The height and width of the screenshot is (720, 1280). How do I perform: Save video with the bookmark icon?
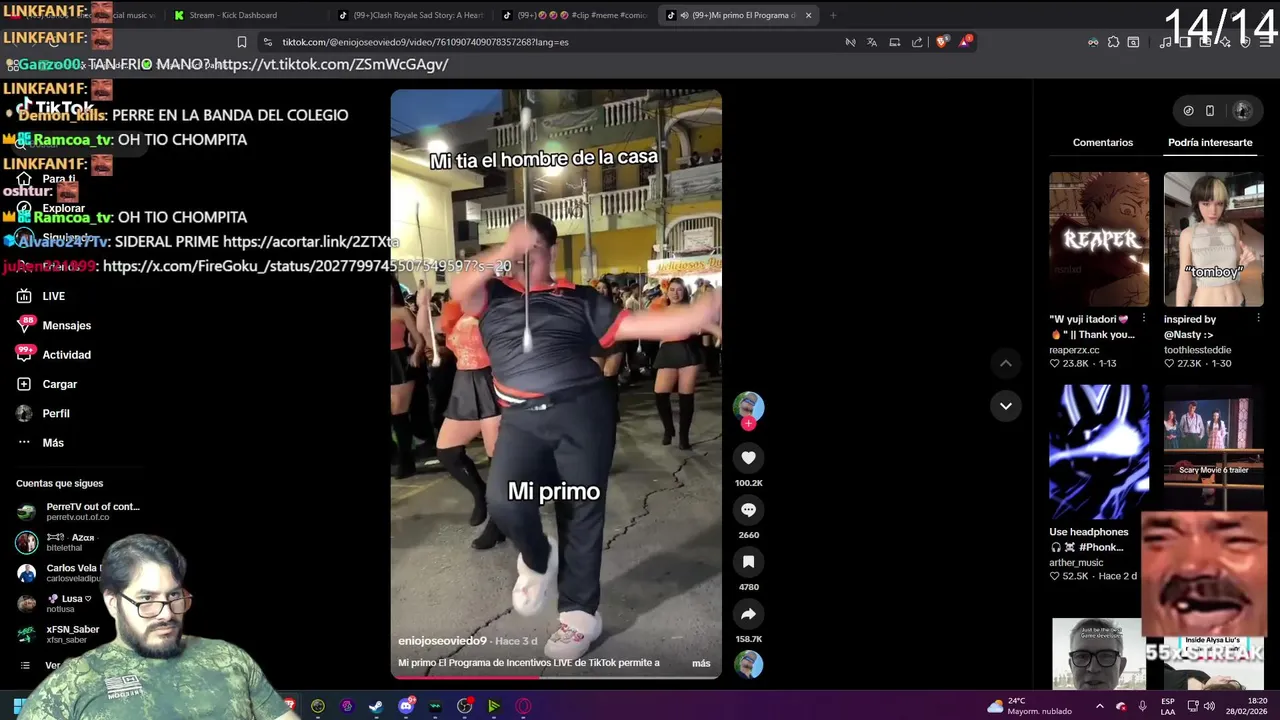click(x=748, y=562)
